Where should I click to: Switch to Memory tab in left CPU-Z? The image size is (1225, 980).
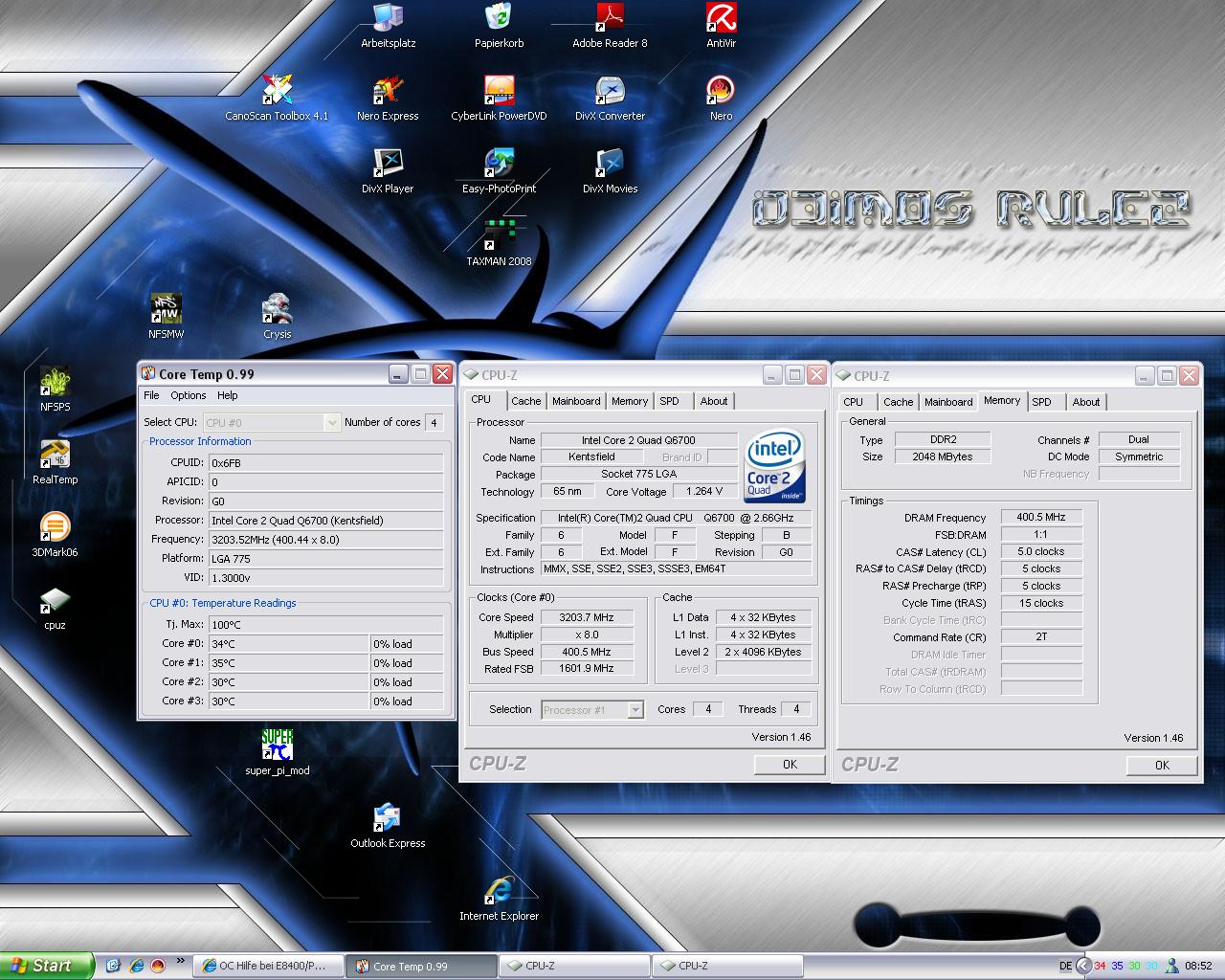tap(630, 401)
